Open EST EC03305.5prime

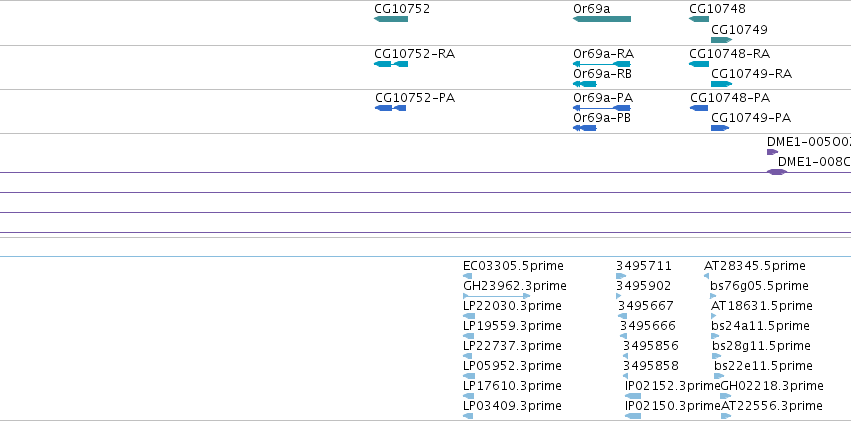(469, 276)
